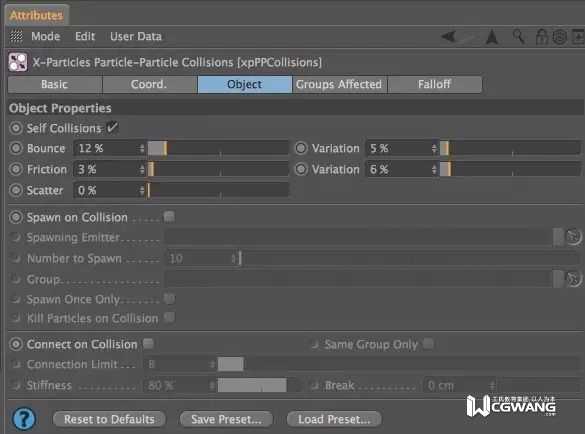Click the Bounce value stepper arrows
The width and height of the screenshot is (585, 434).
[142, 149]
